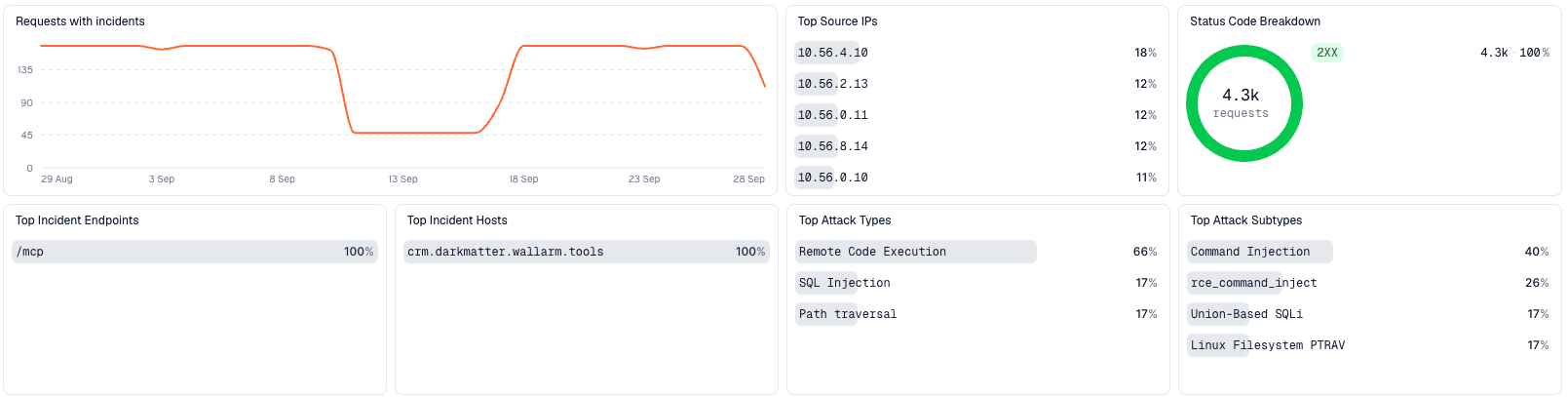The width and height of the screenshot is (1568, 397).
Task: Click the Top Source IPs title
Action: pos(837,21)
